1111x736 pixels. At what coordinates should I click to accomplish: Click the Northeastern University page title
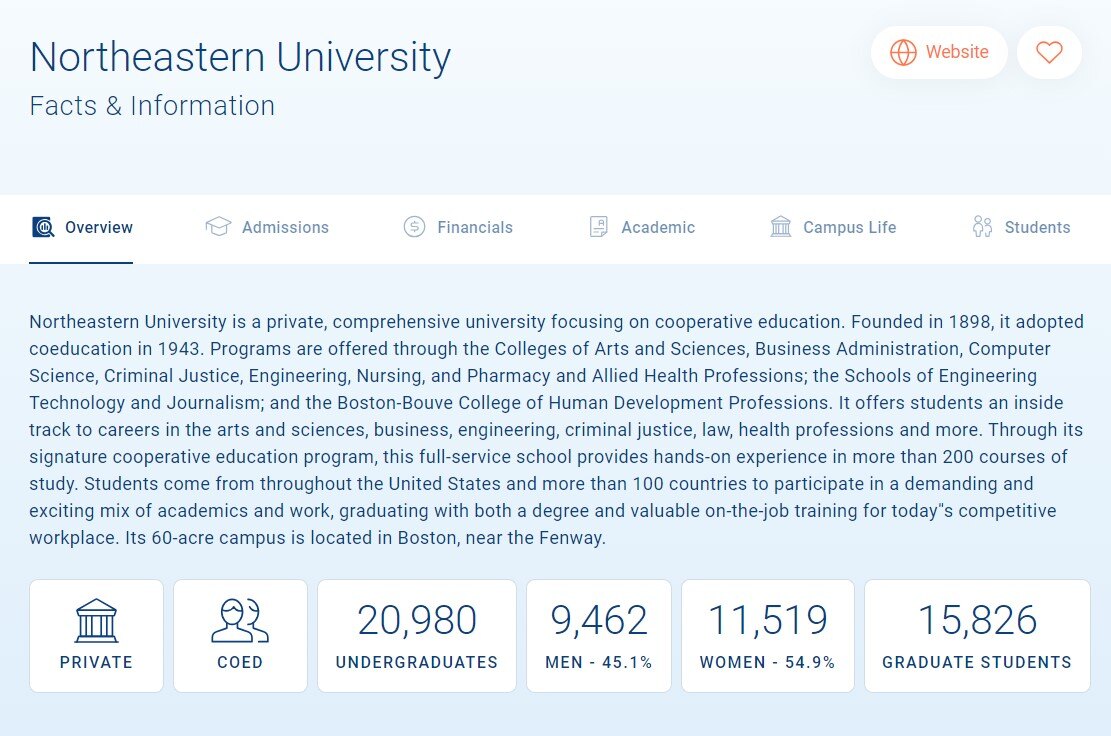click(240, 58)
